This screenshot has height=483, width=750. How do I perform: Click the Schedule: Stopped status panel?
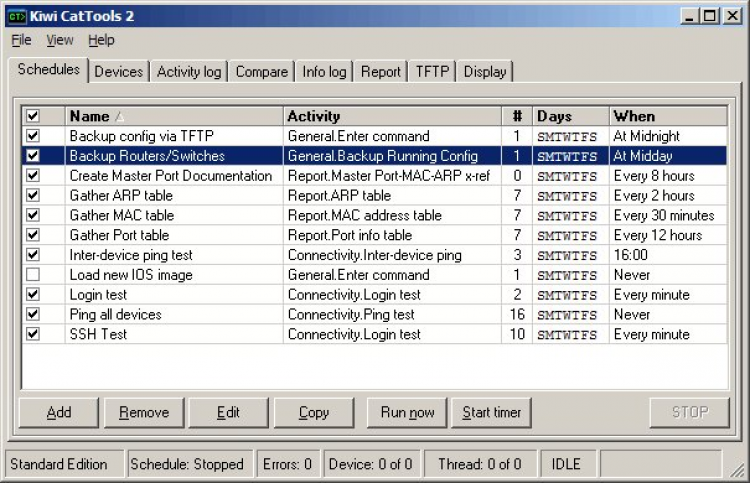pos(190,464)
